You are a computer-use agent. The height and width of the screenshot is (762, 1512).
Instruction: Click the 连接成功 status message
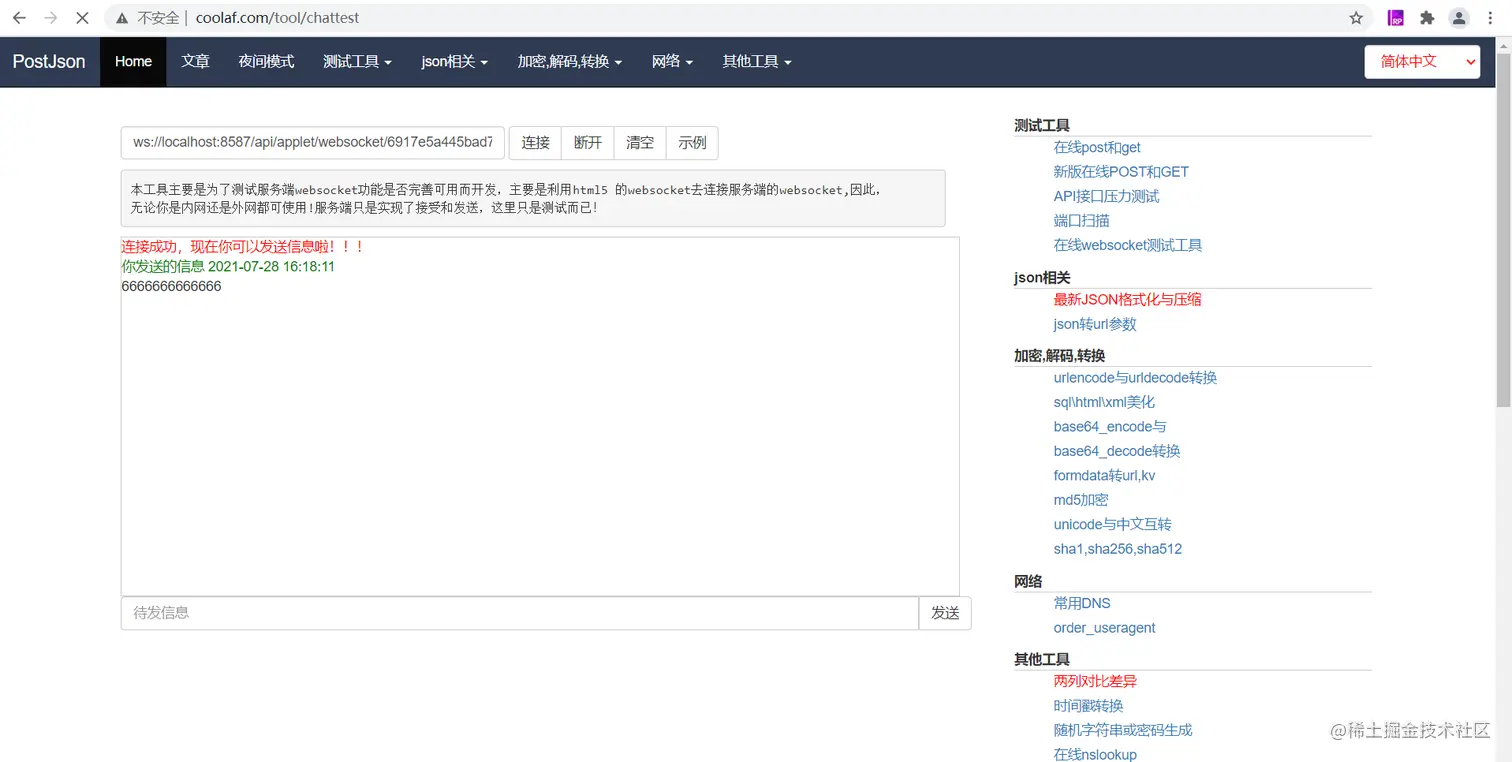pos(243,246)
